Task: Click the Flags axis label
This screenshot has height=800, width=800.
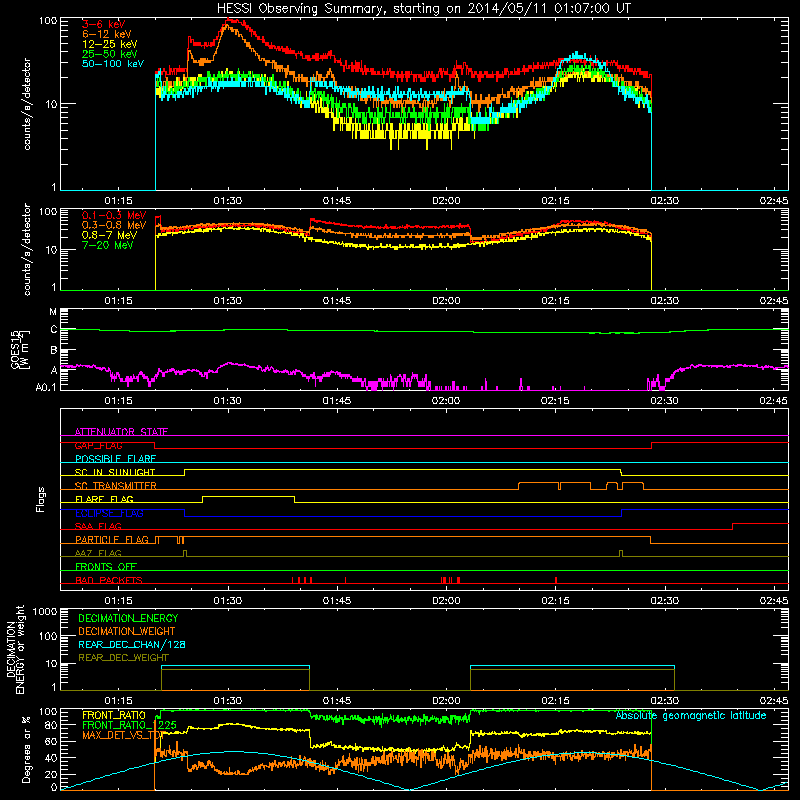Action: point(41,500)
